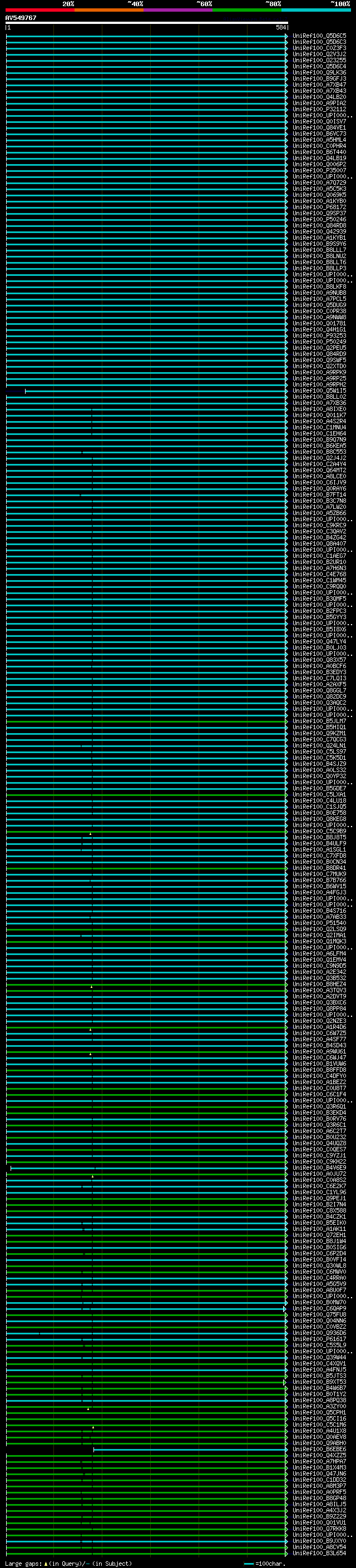Select hit label UniRef100_P35007
Screen dimensions: 356x1568
319,170
